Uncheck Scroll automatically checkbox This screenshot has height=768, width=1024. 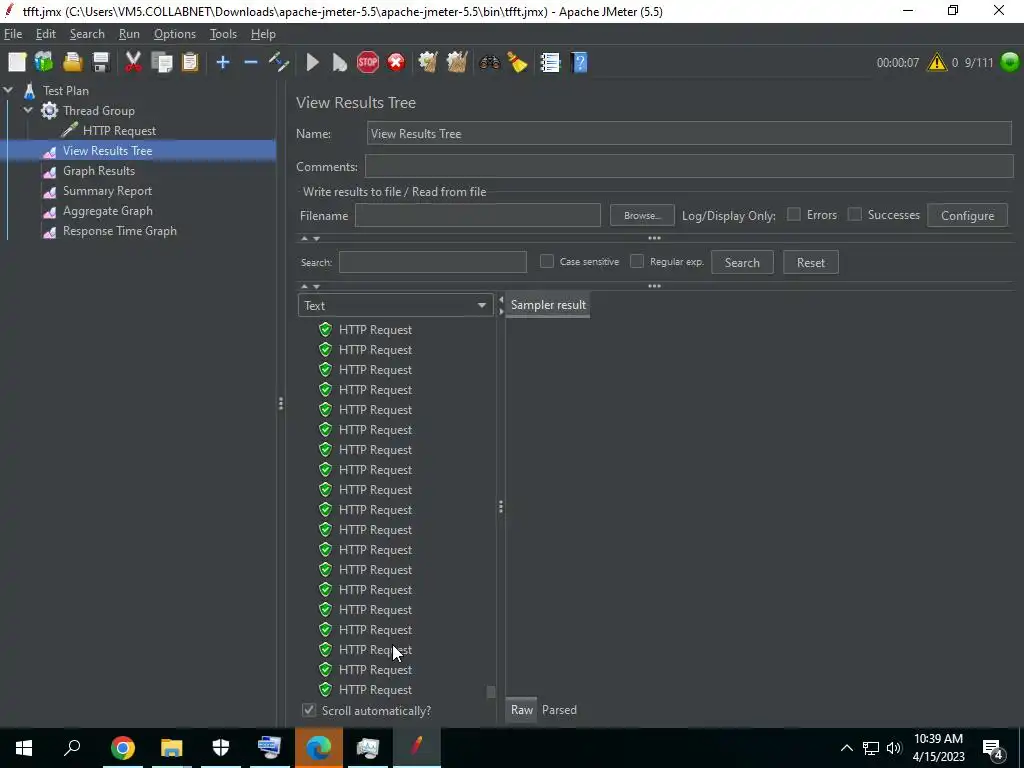coord(309,710)
